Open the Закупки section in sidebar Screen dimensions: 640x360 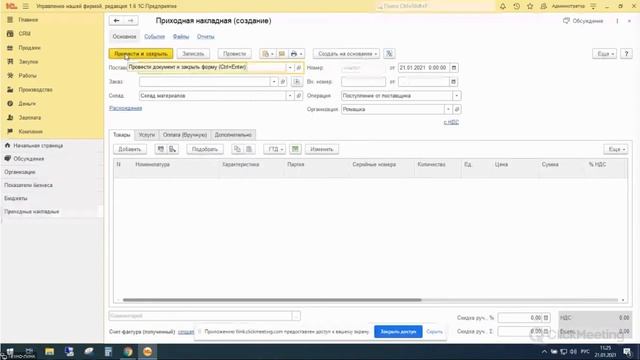click(x=28, y=62)
